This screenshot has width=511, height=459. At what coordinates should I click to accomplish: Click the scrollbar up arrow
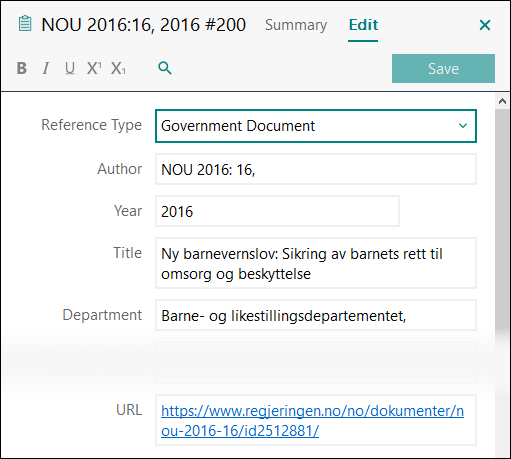coord(502,101)
